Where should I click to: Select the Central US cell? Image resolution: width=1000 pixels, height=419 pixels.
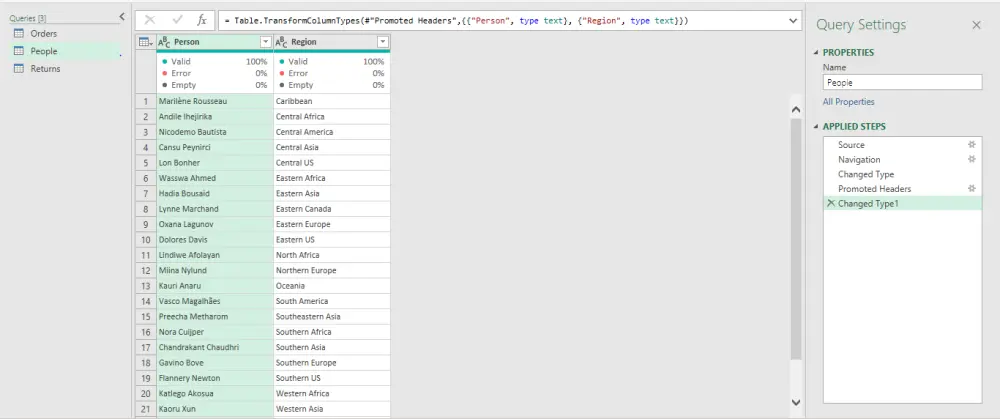[332, 163]
